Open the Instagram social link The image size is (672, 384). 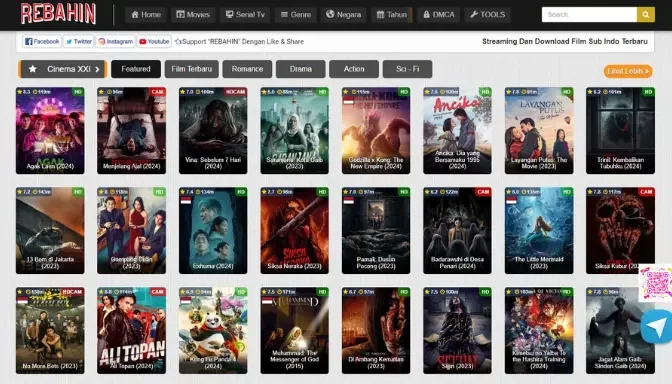(x=115, y=42)
